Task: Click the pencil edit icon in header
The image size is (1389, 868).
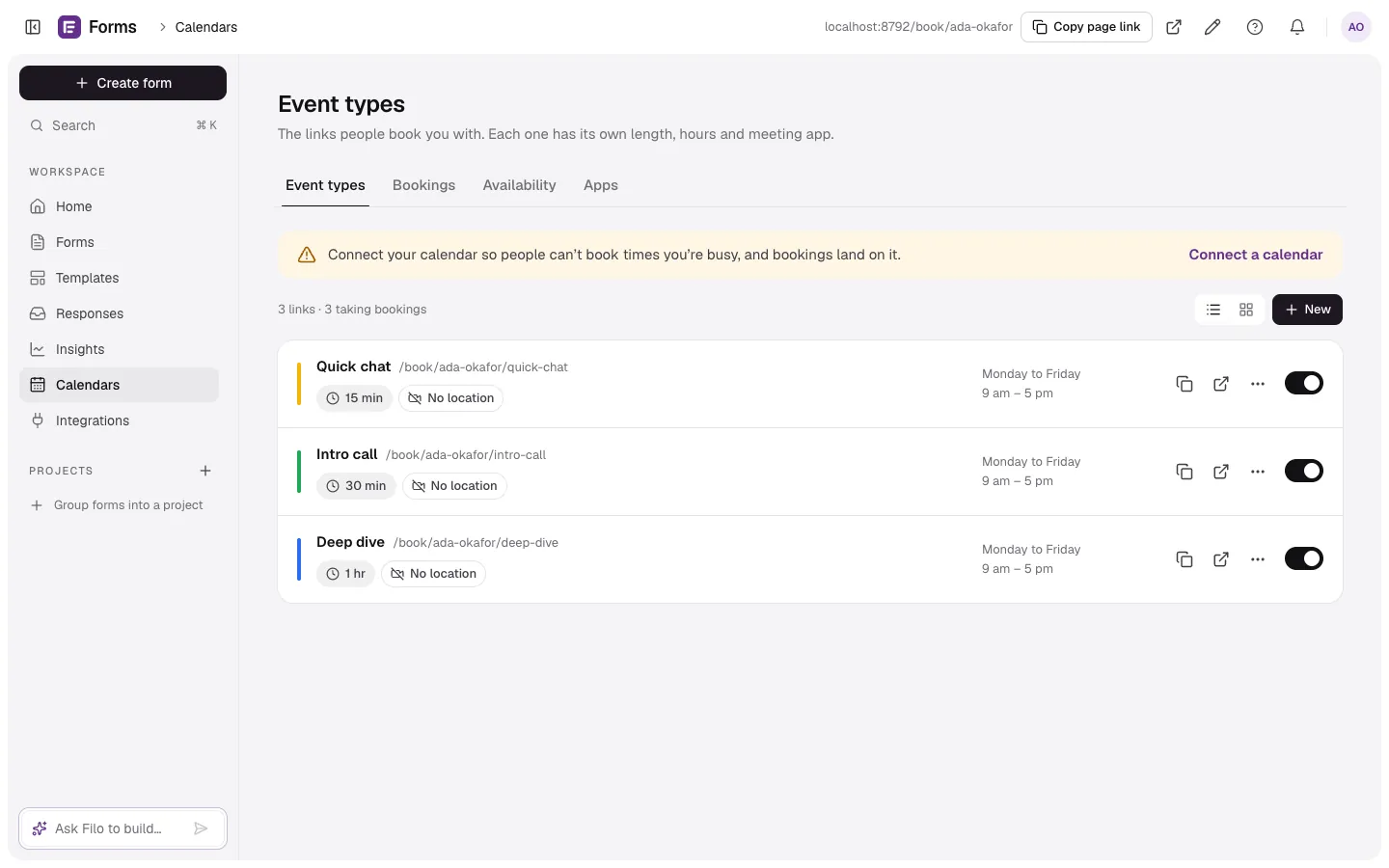Action: (1212, 27)
